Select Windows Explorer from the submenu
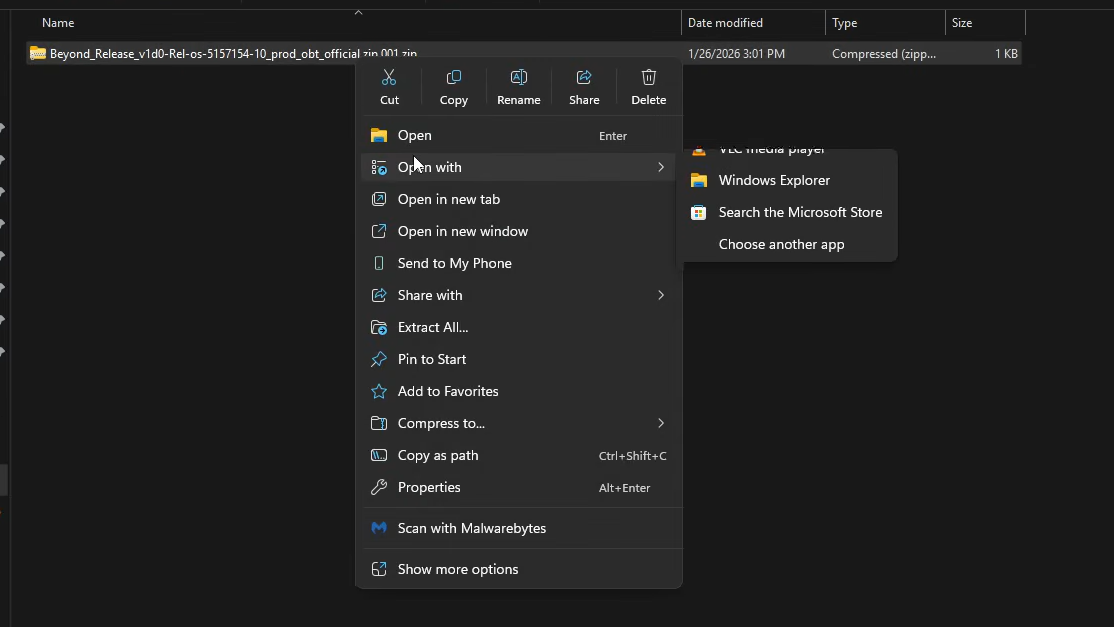This screenshot has height=627, width=1114. pyautogui.click(x=774, y=180)
